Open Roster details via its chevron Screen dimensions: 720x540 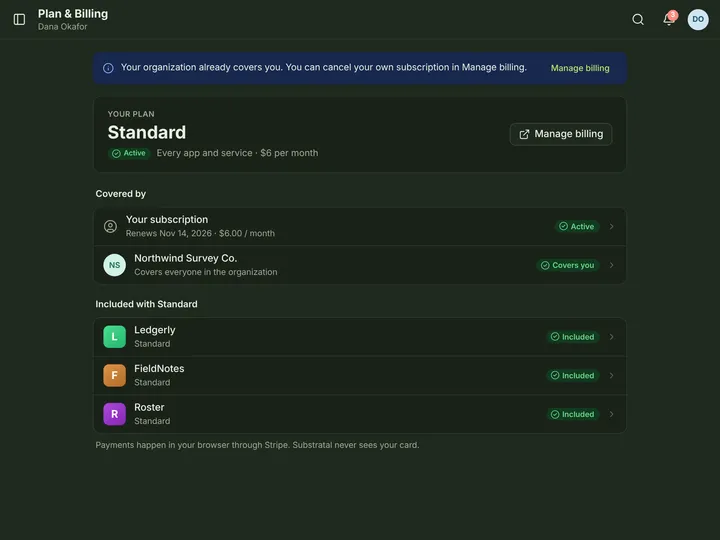click(611, 414)
